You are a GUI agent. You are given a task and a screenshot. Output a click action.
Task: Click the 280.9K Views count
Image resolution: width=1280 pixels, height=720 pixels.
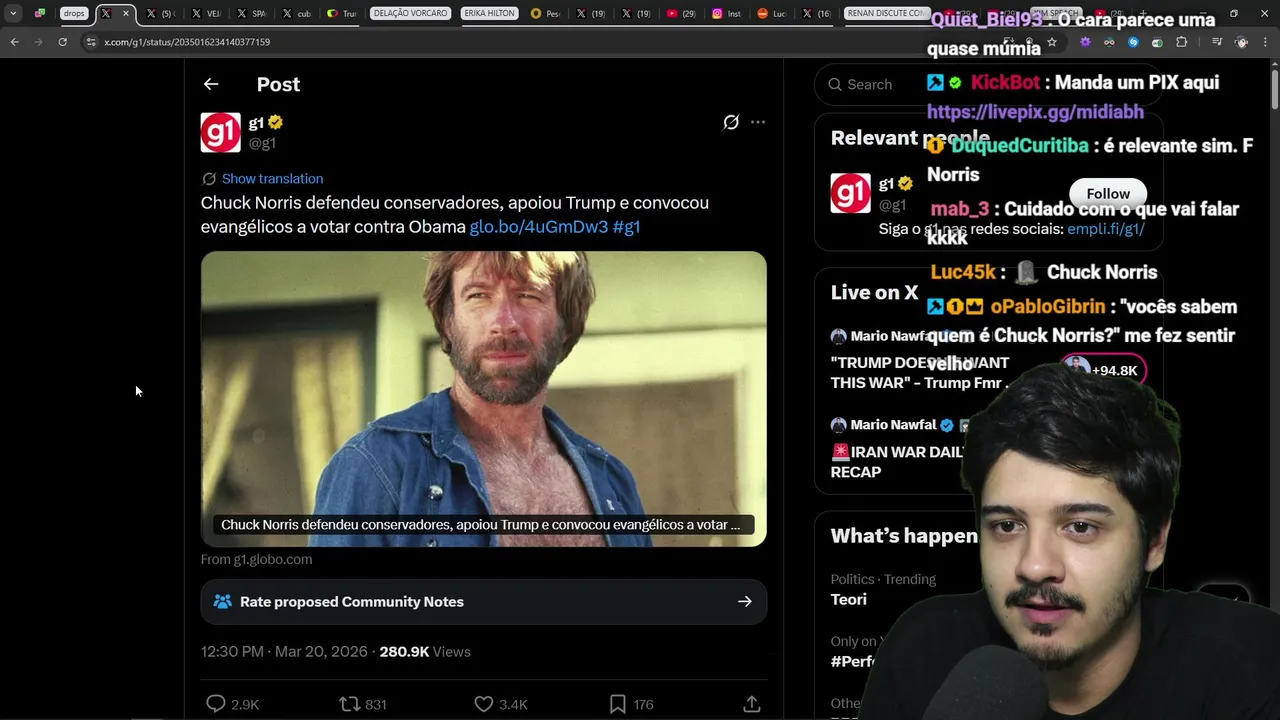click(425, 652)
